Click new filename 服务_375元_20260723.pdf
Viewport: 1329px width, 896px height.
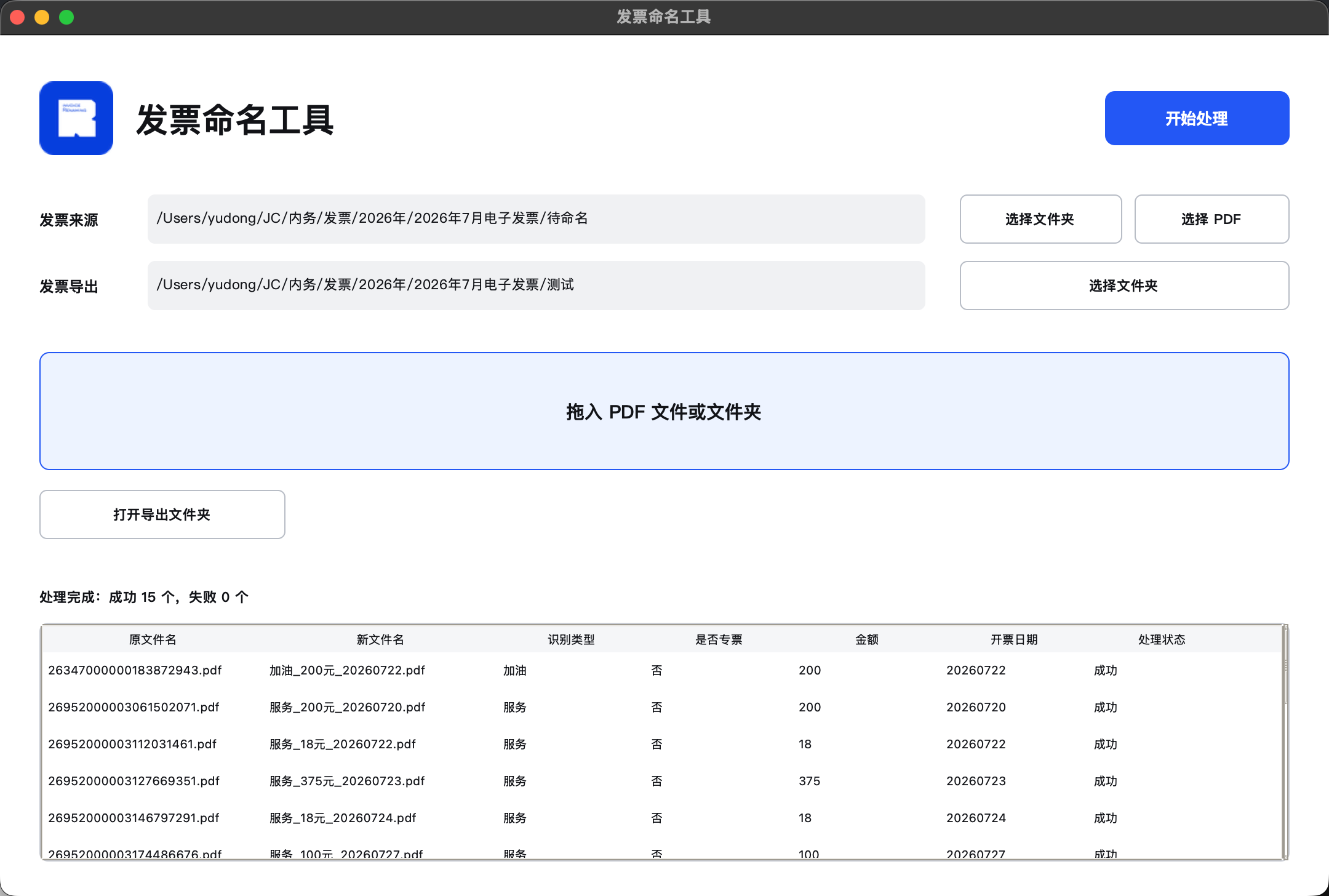(x=347, y=781)
